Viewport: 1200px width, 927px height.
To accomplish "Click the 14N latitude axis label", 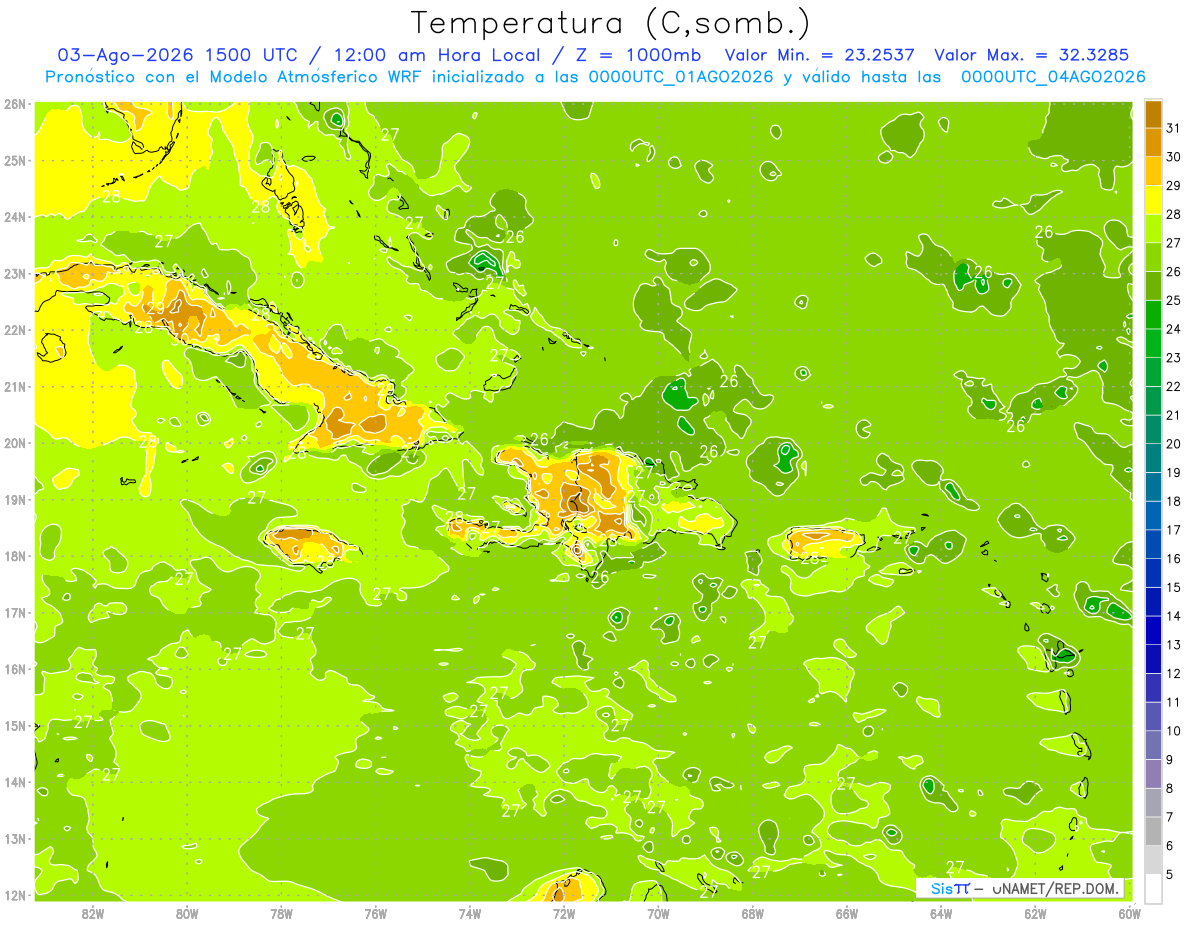I will [x=15, y=782].
